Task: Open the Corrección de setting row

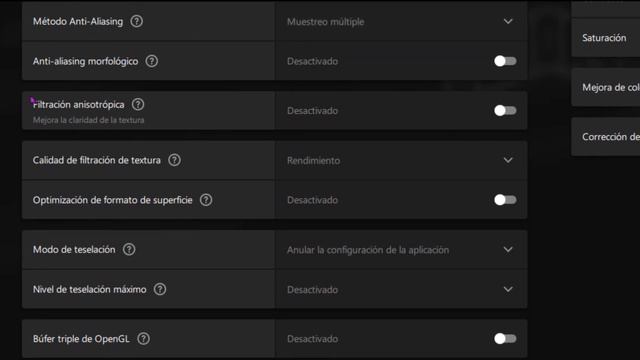Action: [606, 137]
